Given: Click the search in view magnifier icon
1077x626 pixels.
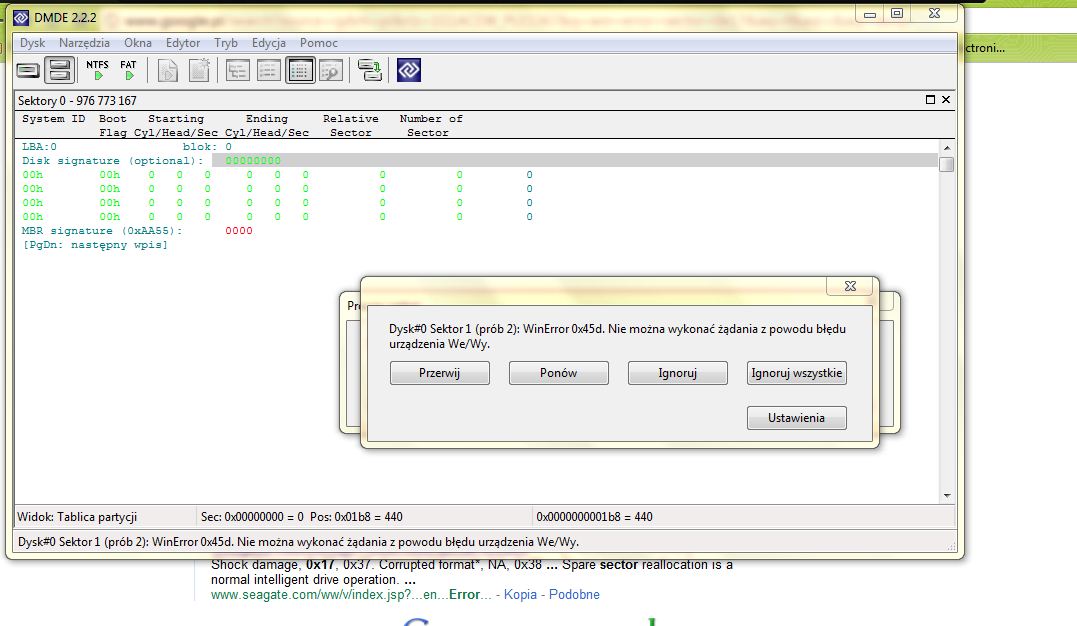Looking at the screenshot, I should coord(331,70).
